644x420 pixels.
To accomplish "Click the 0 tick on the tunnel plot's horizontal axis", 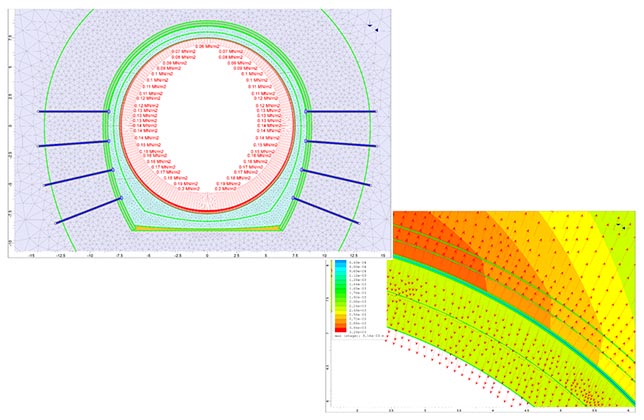I will point(207,255).
